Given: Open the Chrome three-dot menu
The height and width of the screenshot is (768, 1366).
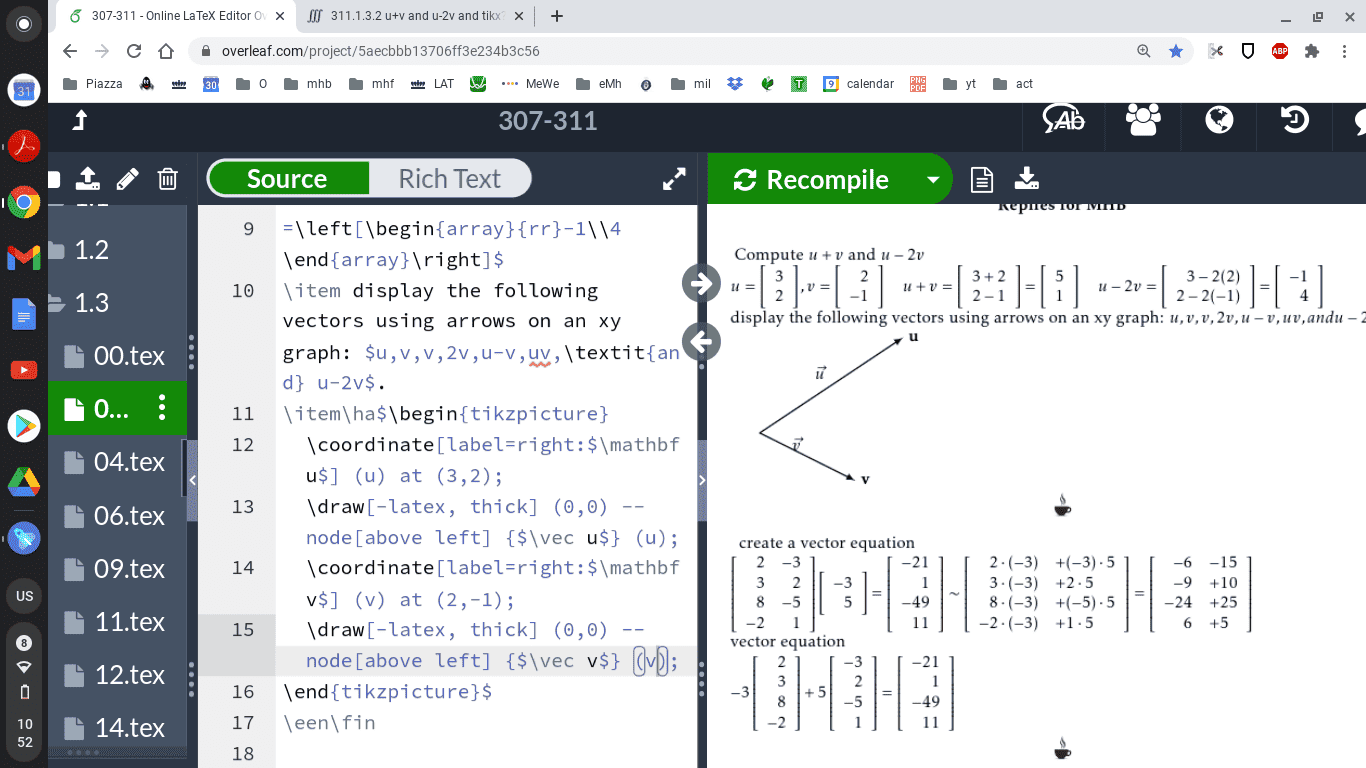Looking at the screenshot, I should [1344, 51].
